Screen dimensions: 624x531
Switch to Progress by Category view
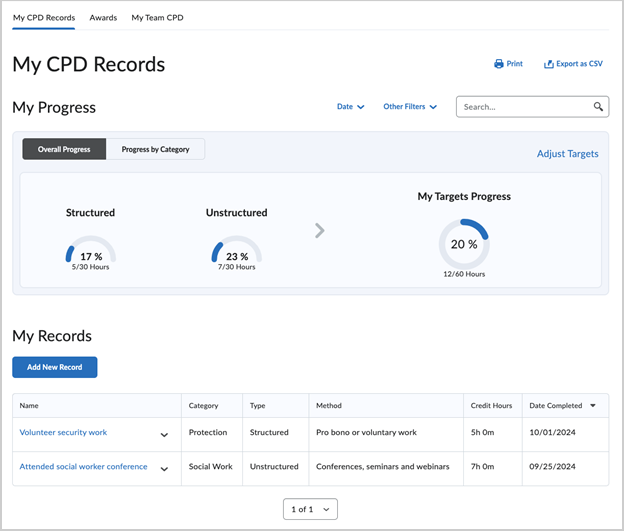[155, 149]
